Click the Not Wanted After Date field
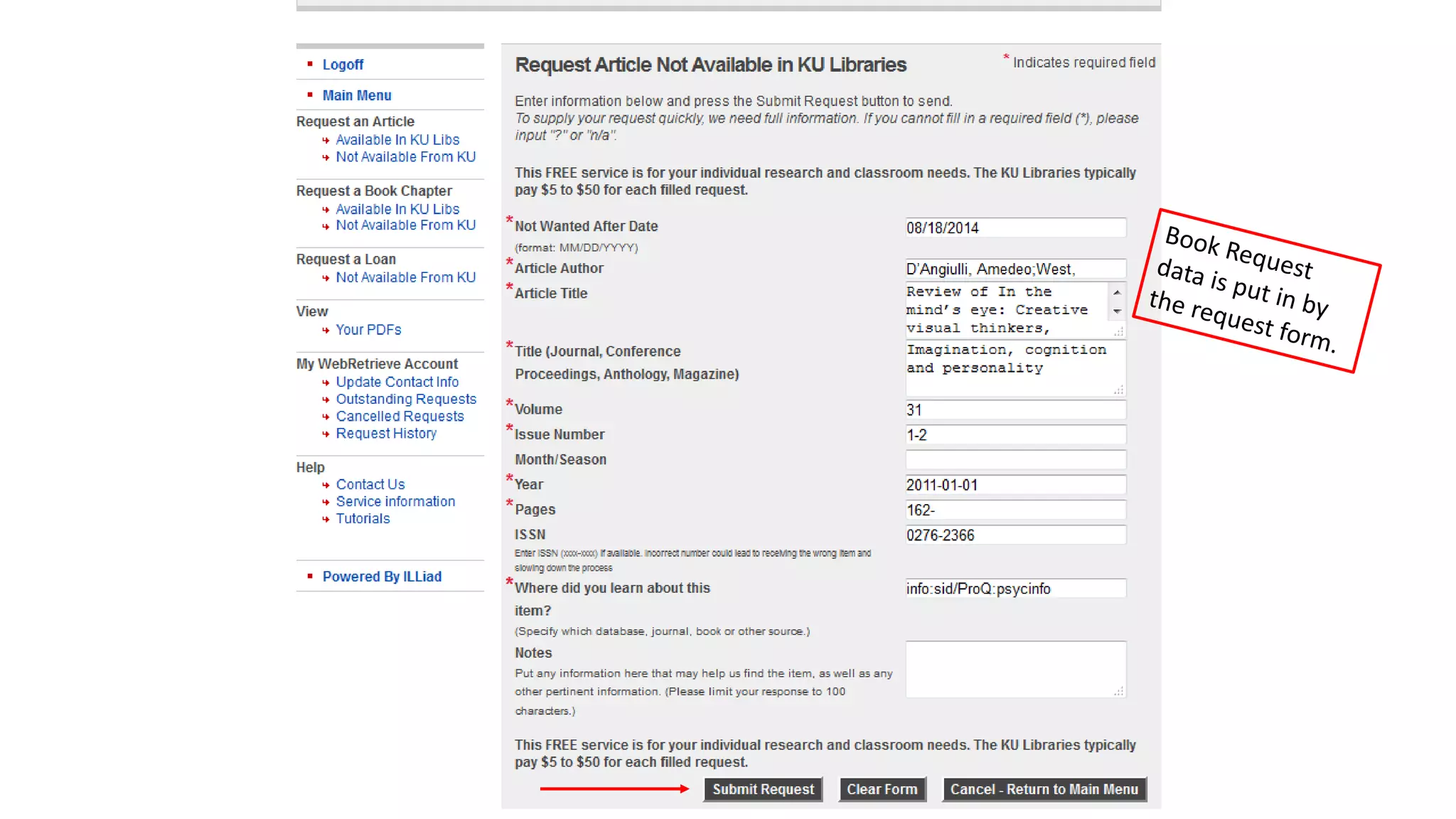Image resolution: width=1456 pixels, height=819 pixels. (1015, 228)
